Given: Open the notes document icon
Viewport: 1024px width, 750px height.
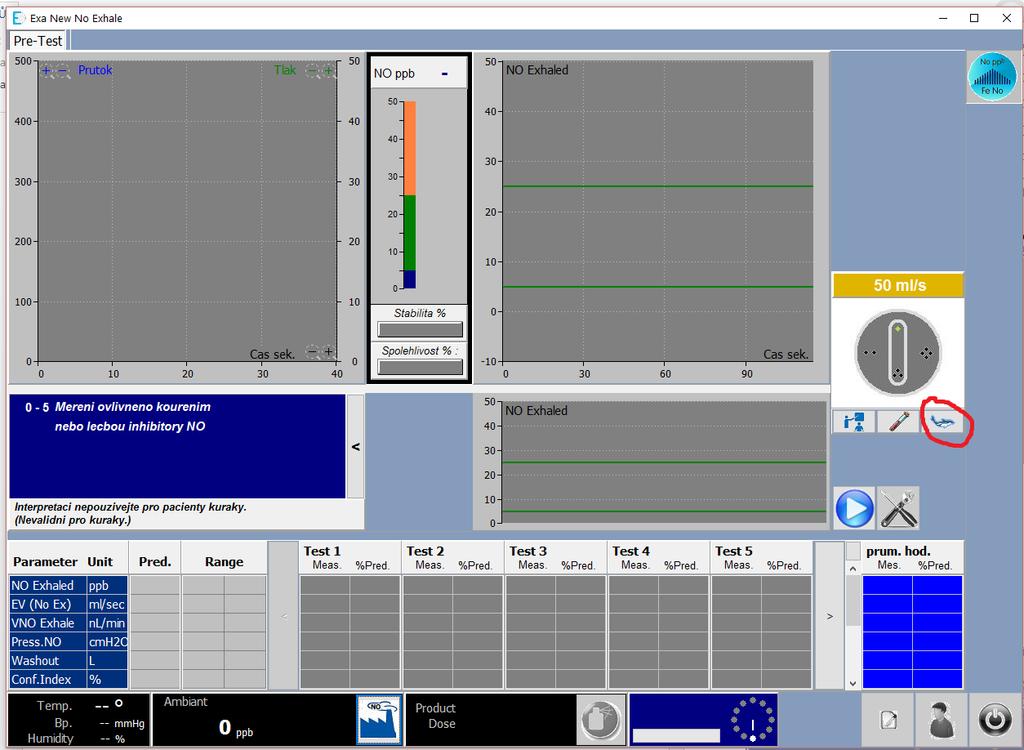Looking at the screenshot, I should (888, 720).
